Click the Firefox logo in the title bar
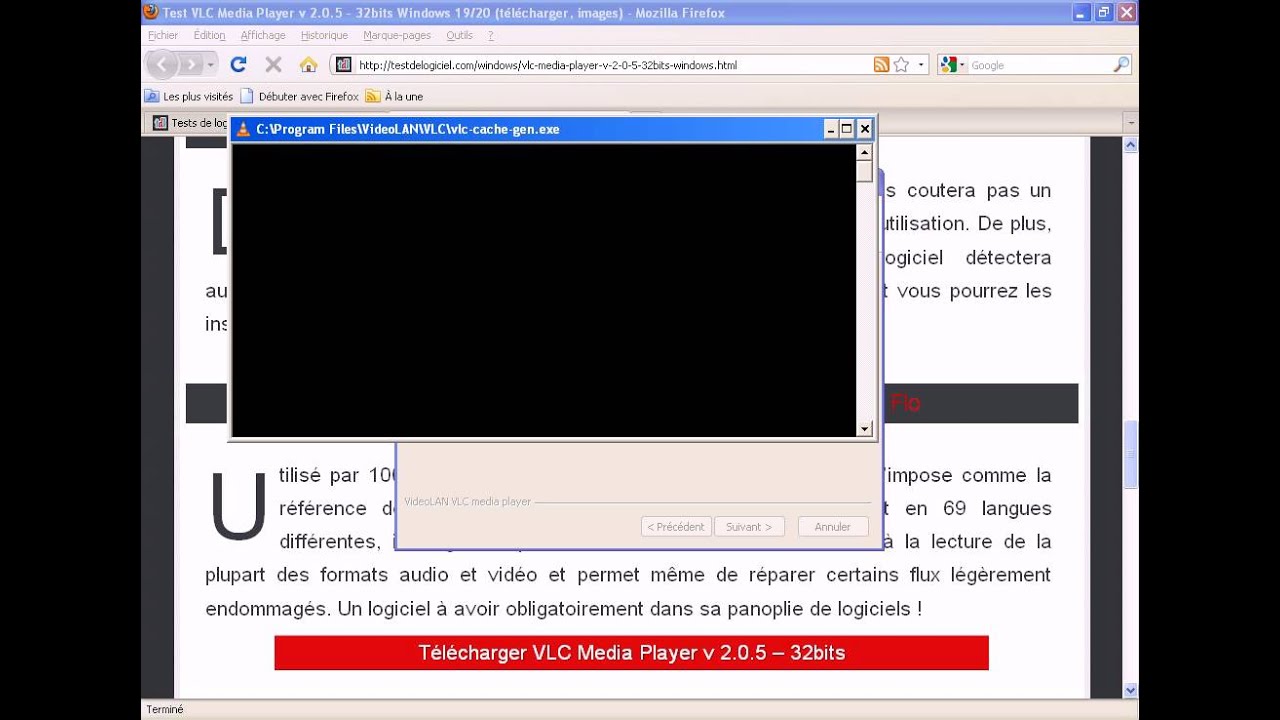This screenshot has height=720, width=1280. [151, 13]
